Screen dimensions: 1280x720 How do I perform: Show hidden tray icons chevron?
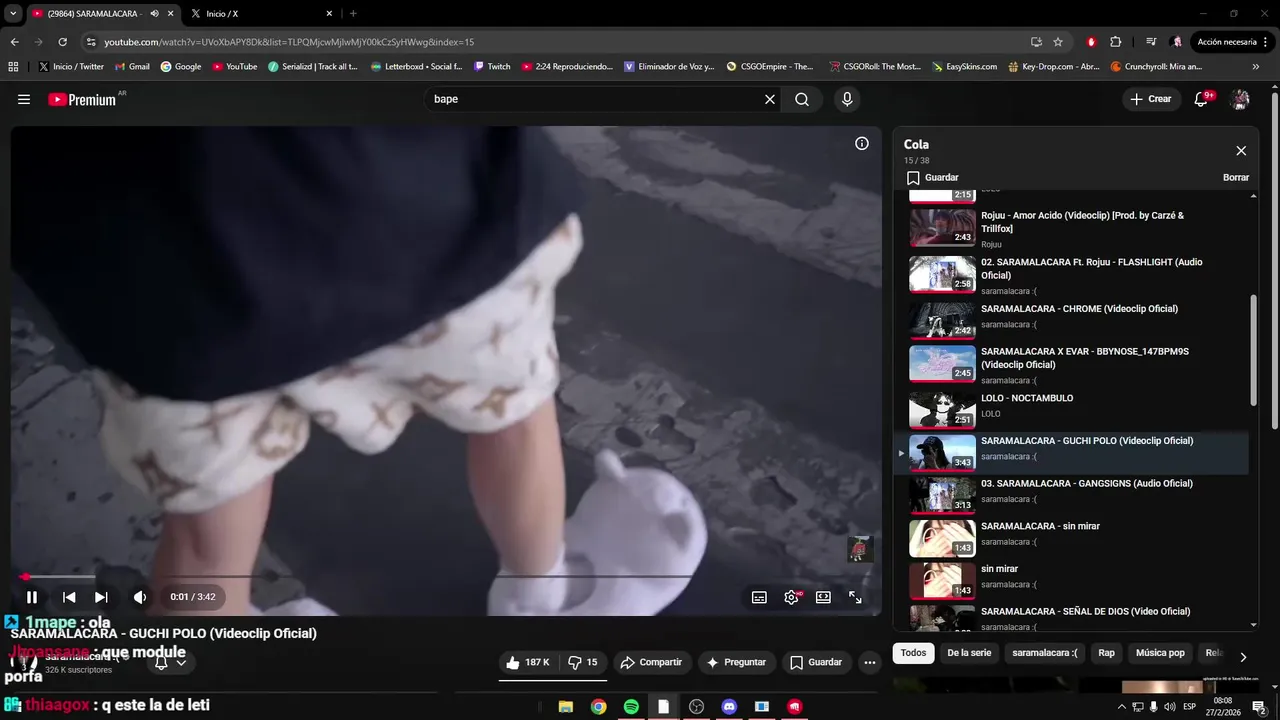1121,707
